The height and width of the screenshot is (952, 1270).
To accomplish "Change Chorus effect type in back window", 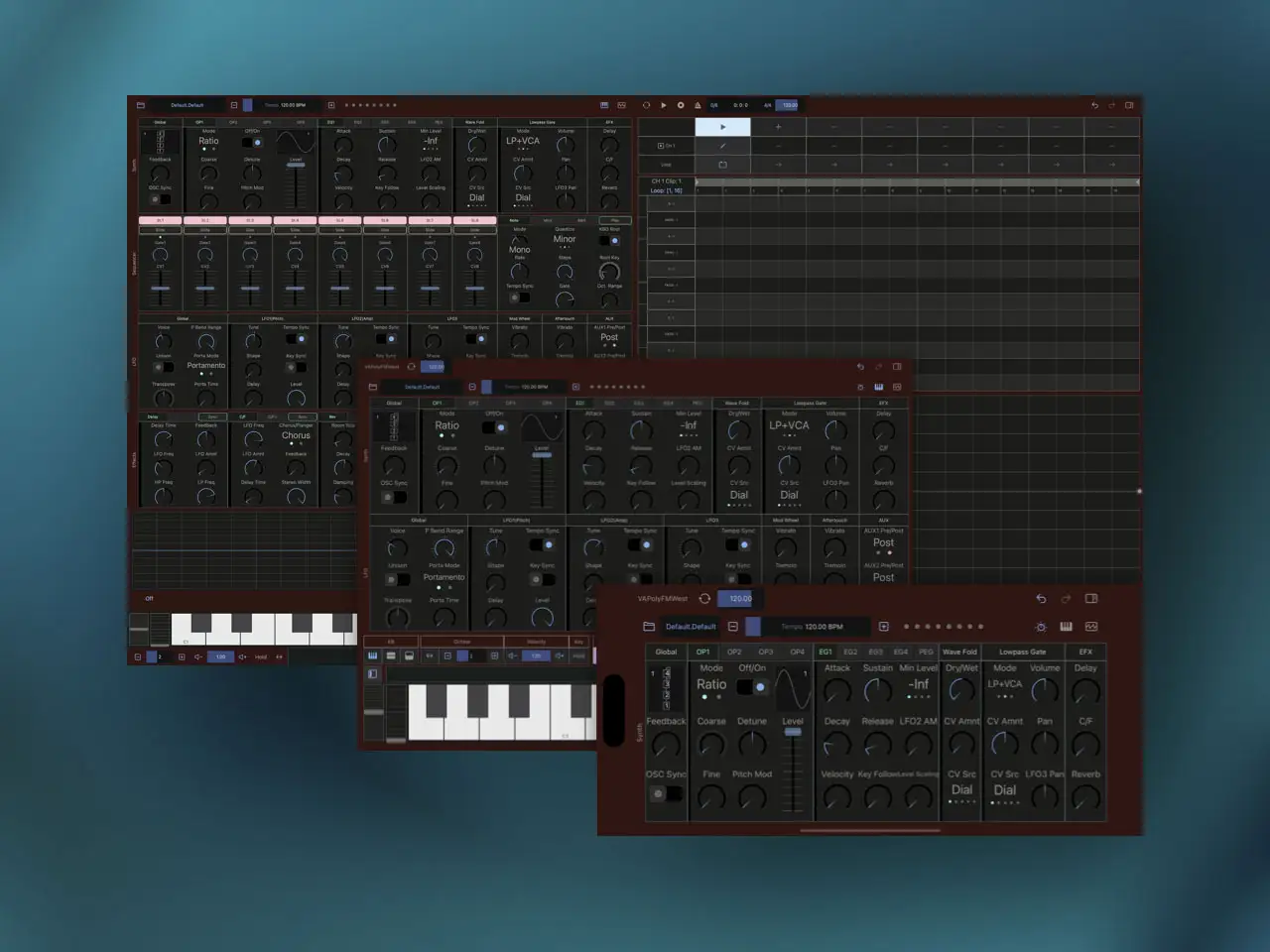I will coord(296,434).
